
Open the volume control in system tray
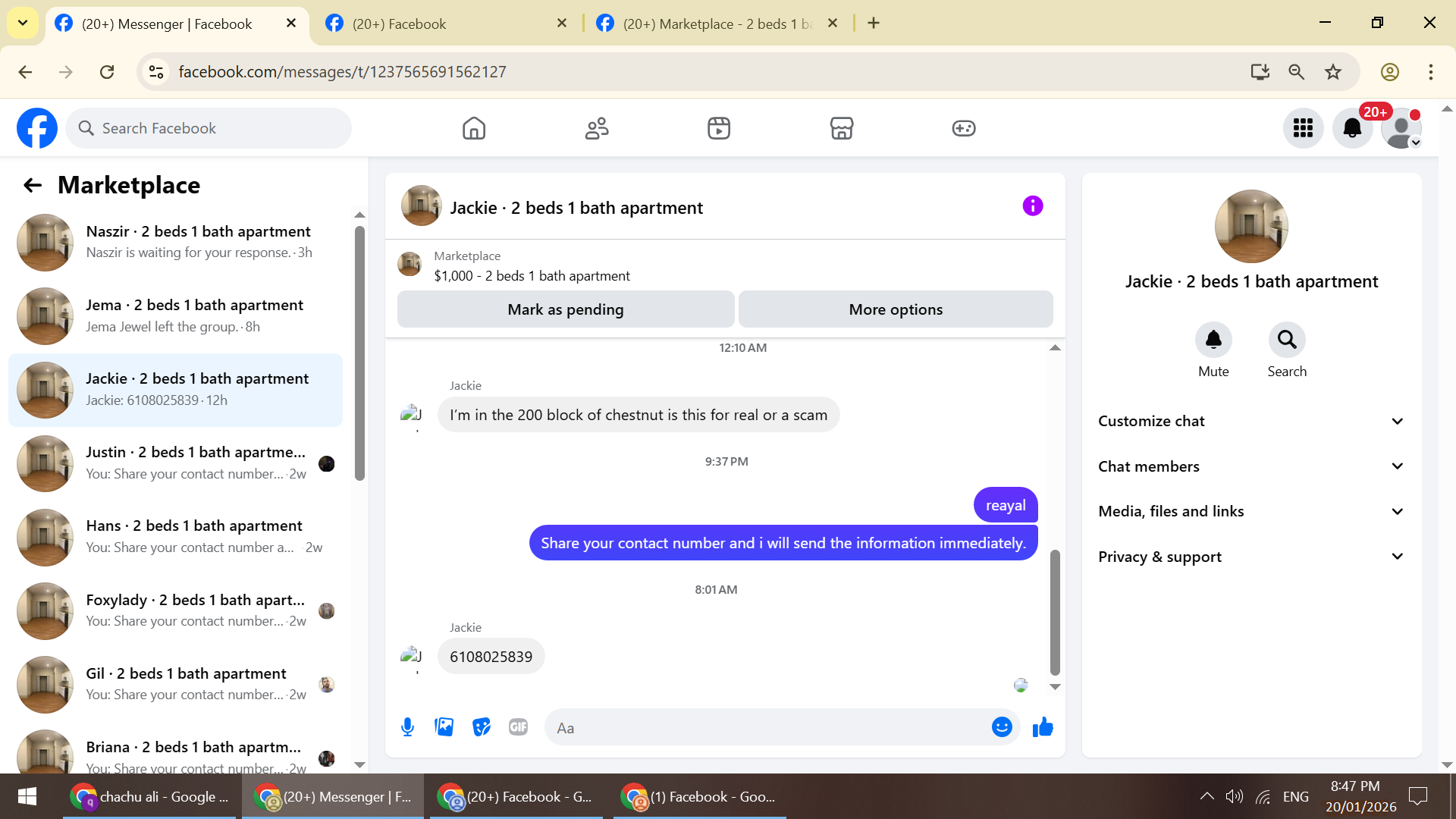click(x=1235, y=796)
